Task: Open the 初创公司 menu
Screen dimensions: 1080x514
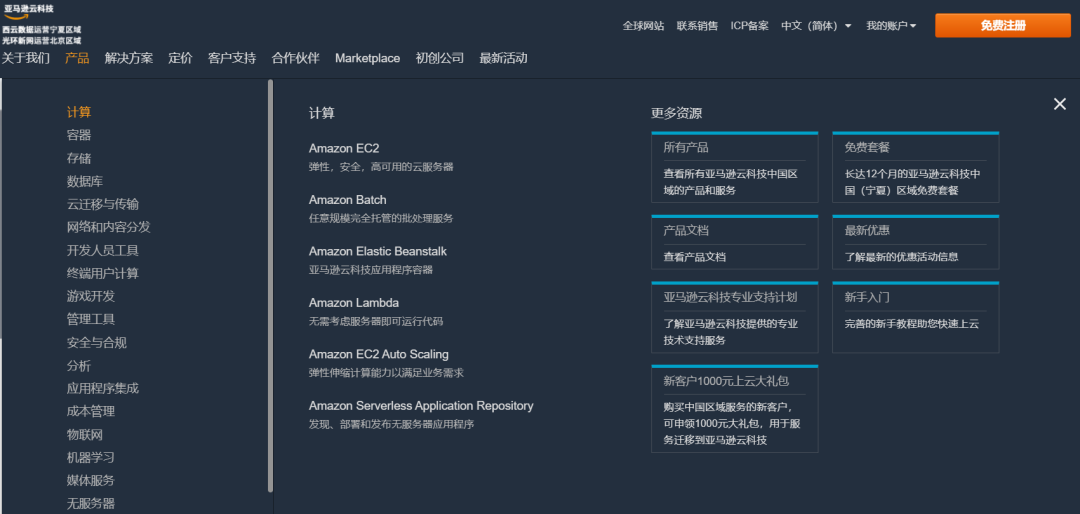Action: [439, 58]
